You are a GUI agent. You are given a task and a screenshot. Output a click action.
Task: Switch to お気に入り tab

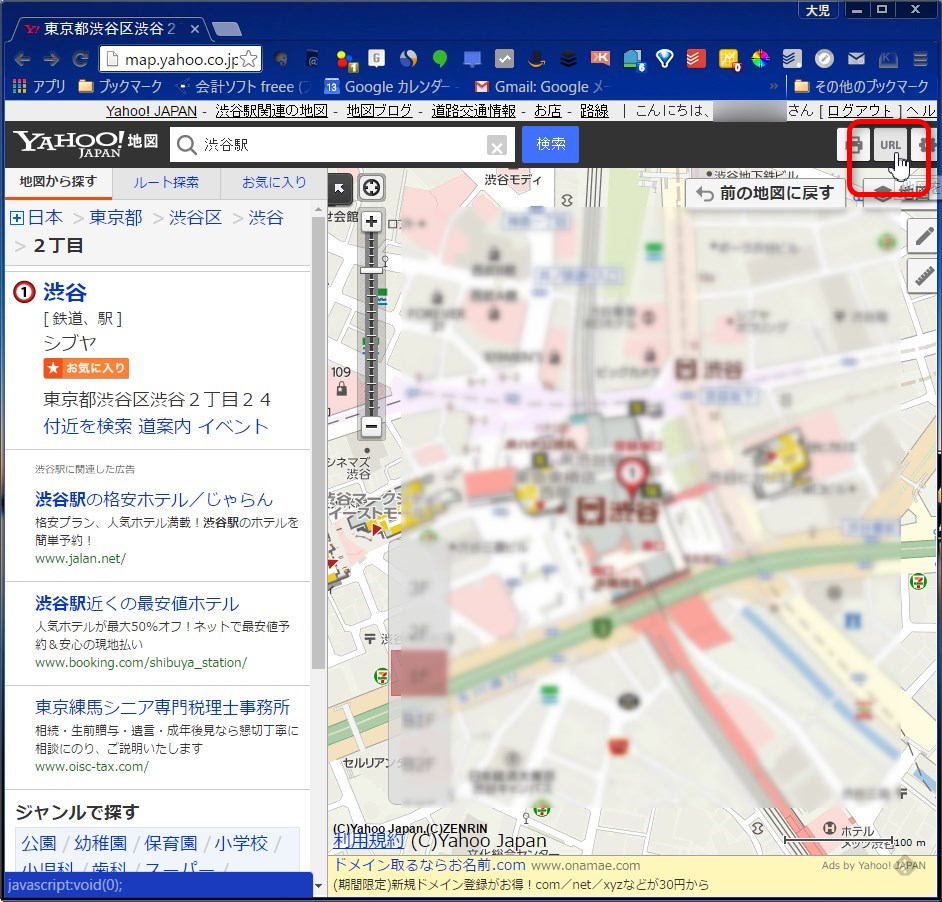coord(274,183)
